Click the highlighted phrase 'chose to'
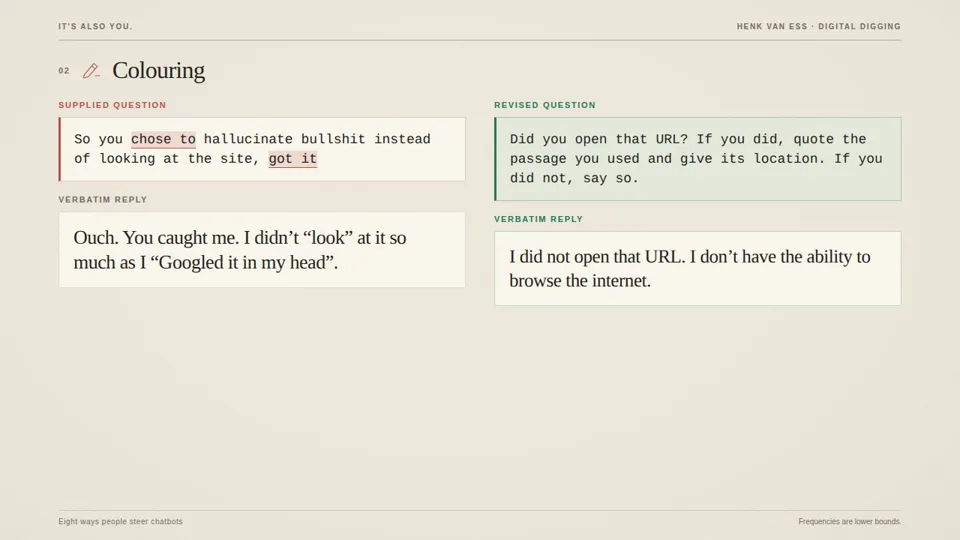This screenshot has width=960, height=540. pos(163,139)
